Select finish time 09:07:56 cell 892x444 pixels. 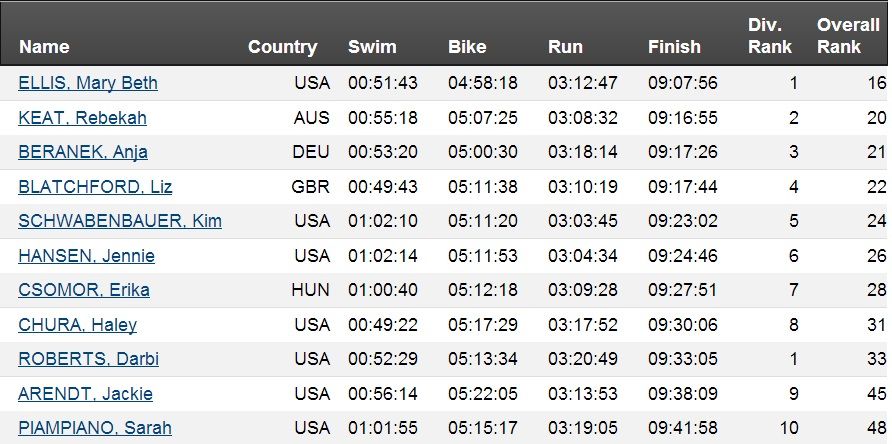683,83
